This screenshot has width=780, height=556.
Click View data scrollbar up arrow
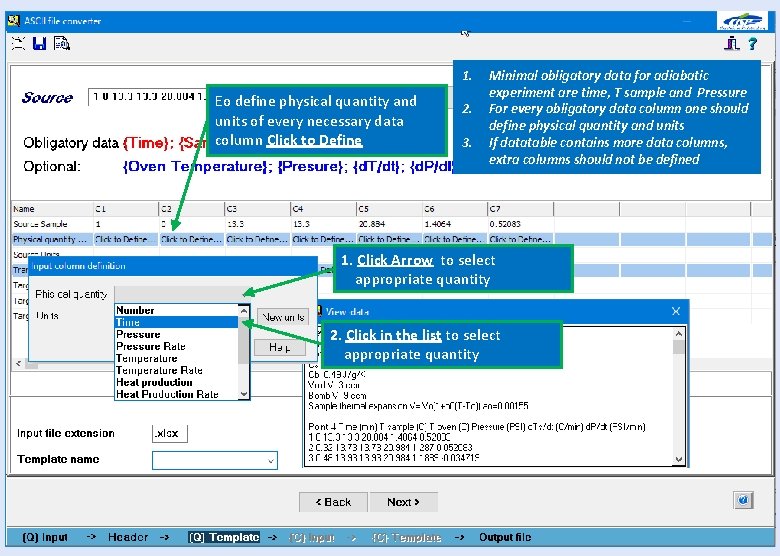679,334
